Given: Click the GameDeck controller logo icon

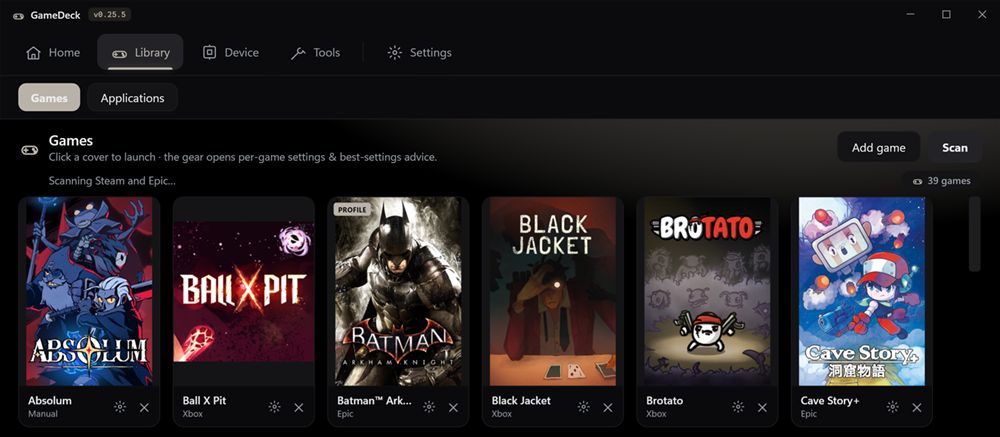Looking at the screenshot, I should [x=18, y=15].
